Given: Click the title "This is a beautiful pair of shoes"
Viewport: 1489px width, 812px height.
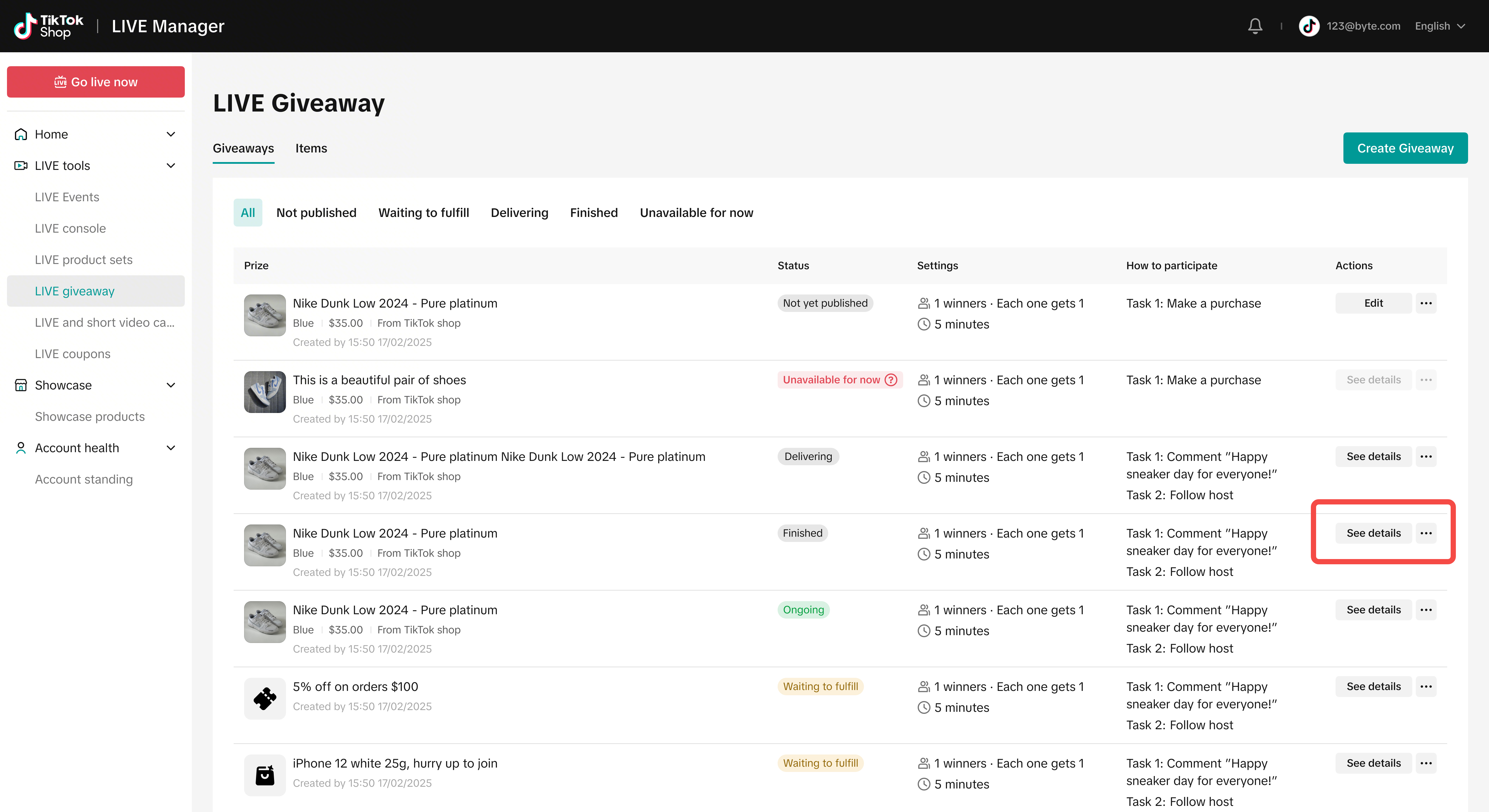Looking at the screenshot, I should pyautogui.click(x=379, y=380).
